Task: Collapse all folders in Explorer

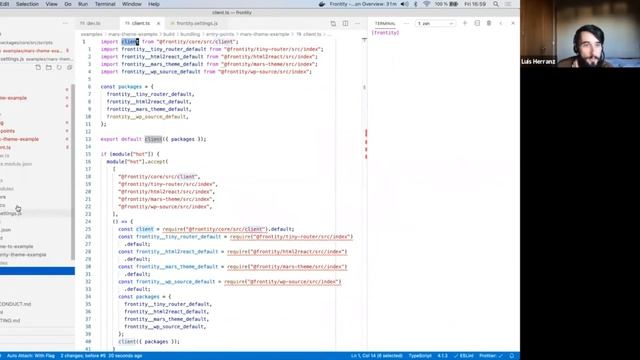Action: tap(69, 67)
